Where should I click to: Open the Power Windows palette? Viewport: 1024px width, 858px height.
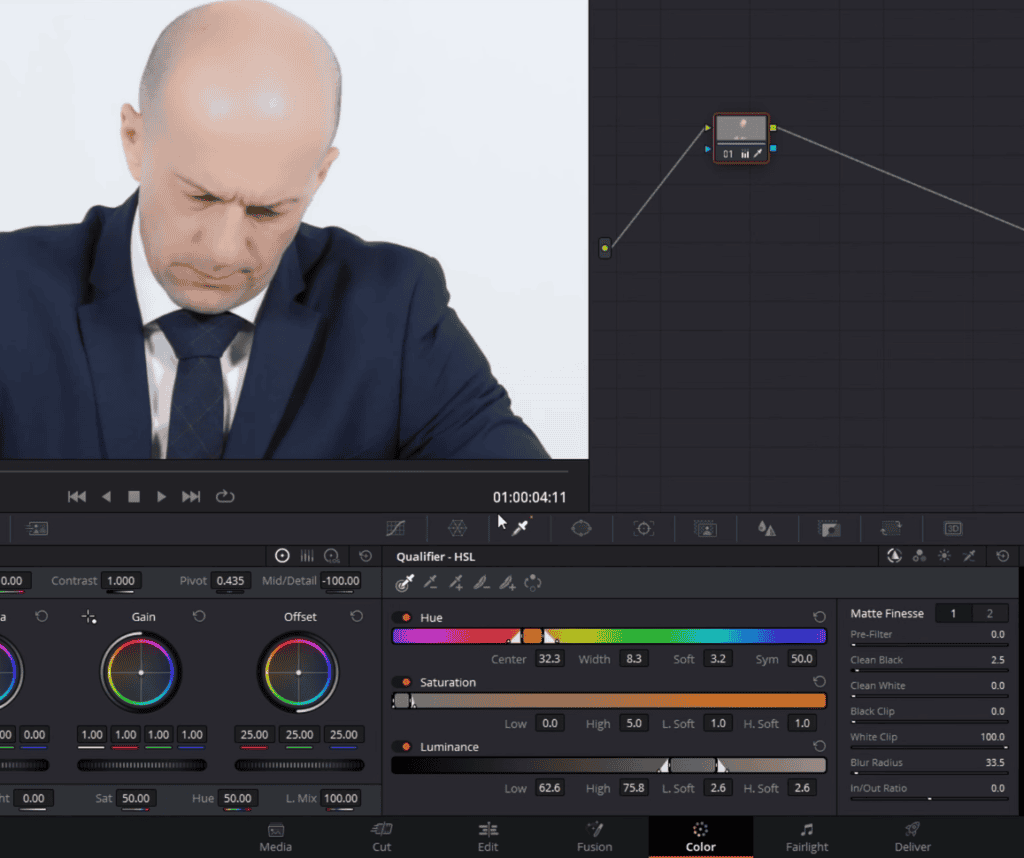click(581, 528)
